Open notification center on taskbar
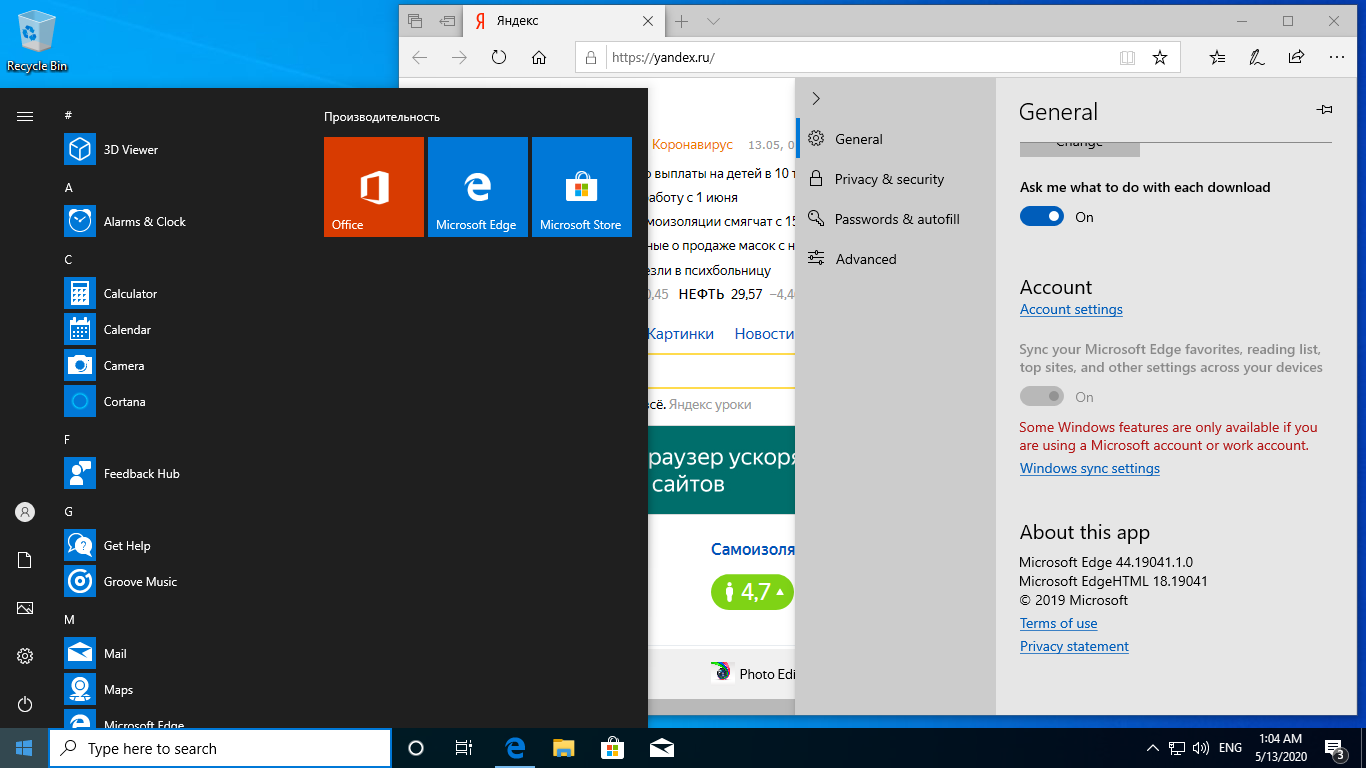 (1335, 748)
